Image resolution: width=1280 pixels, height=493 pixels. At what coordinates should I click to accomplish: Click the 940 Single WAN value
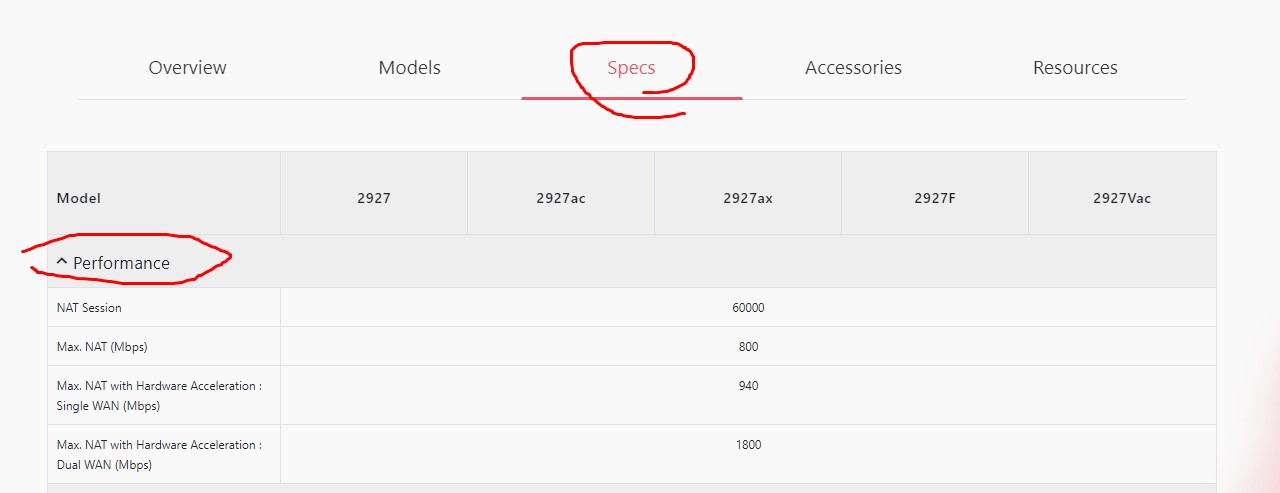748,386
